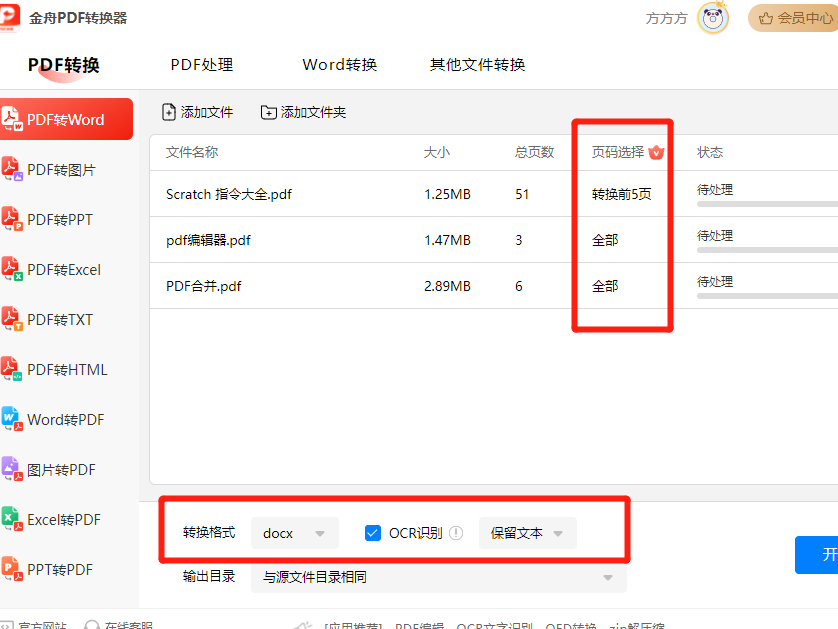
Task: Click the OCR识别 info icon
Action: (456, 533)
